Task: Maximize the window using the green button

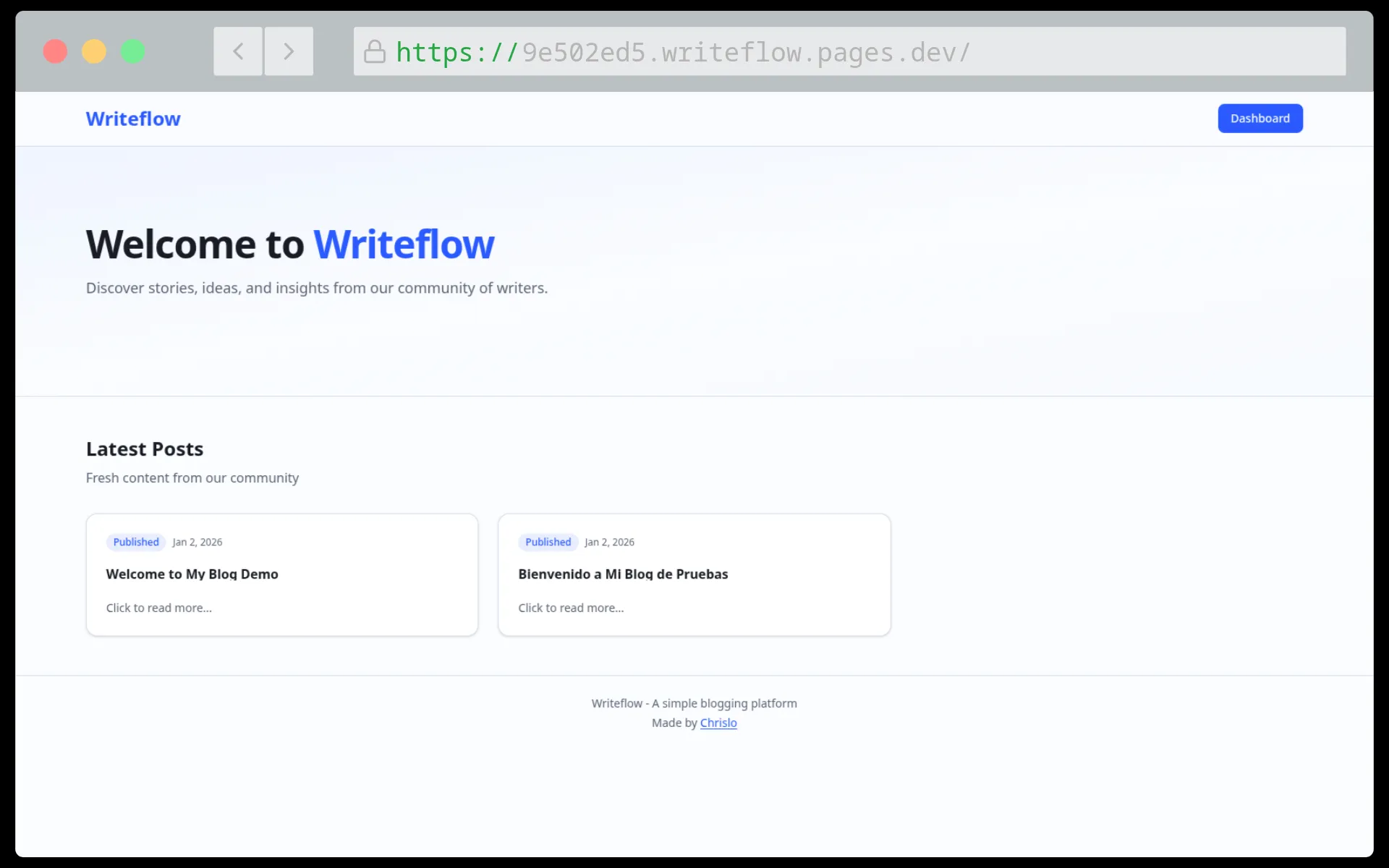Action: pos(133,51)
